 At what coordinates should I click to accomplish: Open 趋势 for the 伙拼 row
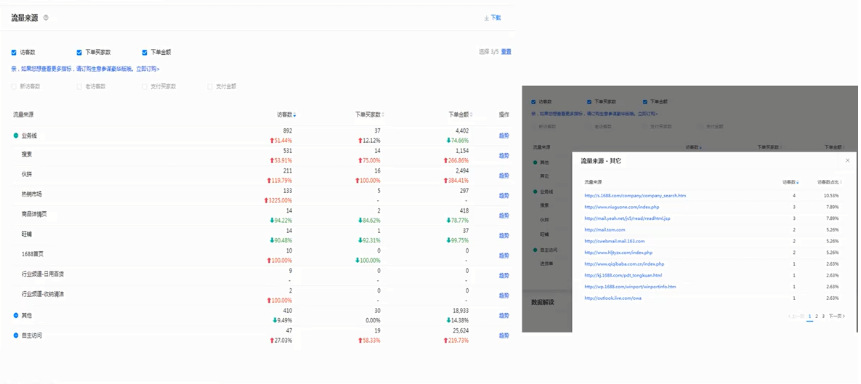coord(504,176)
